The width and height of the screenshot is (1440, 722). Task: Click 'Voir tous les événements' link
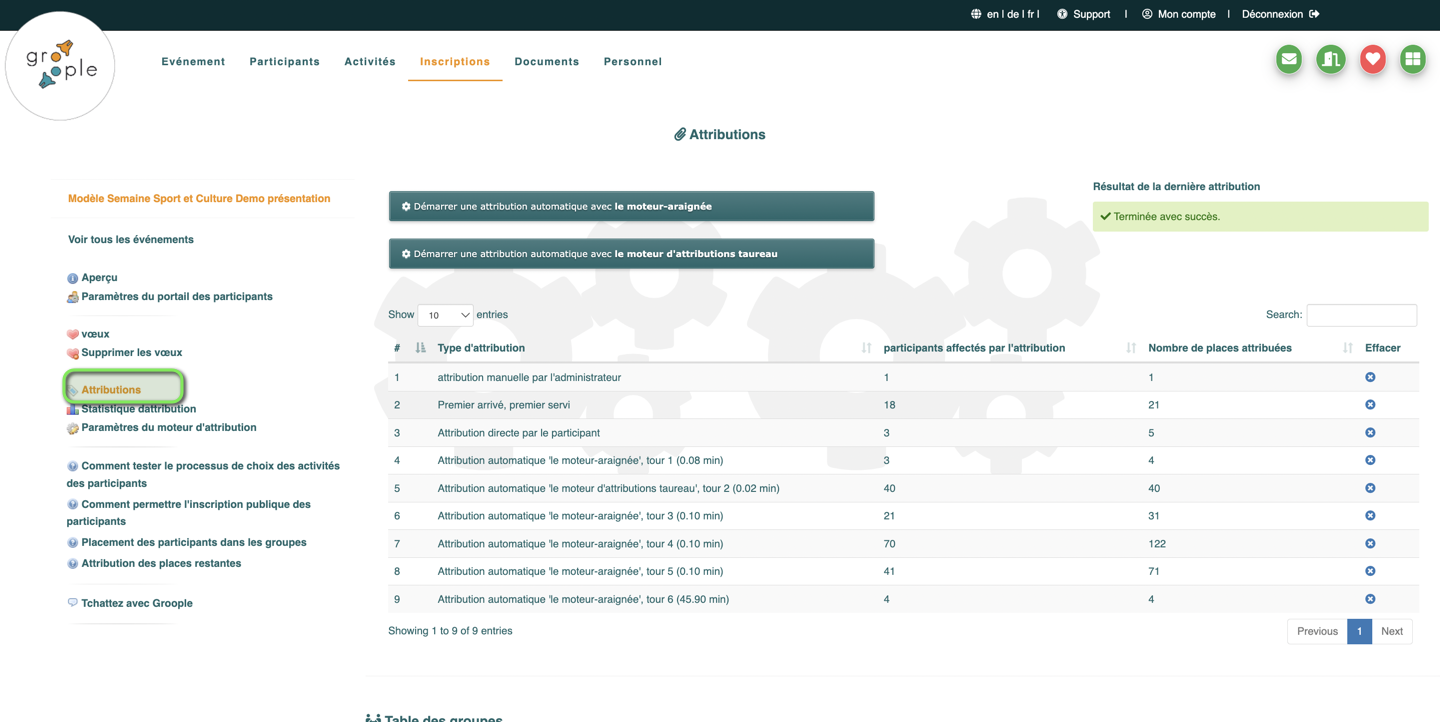point(131,240)
